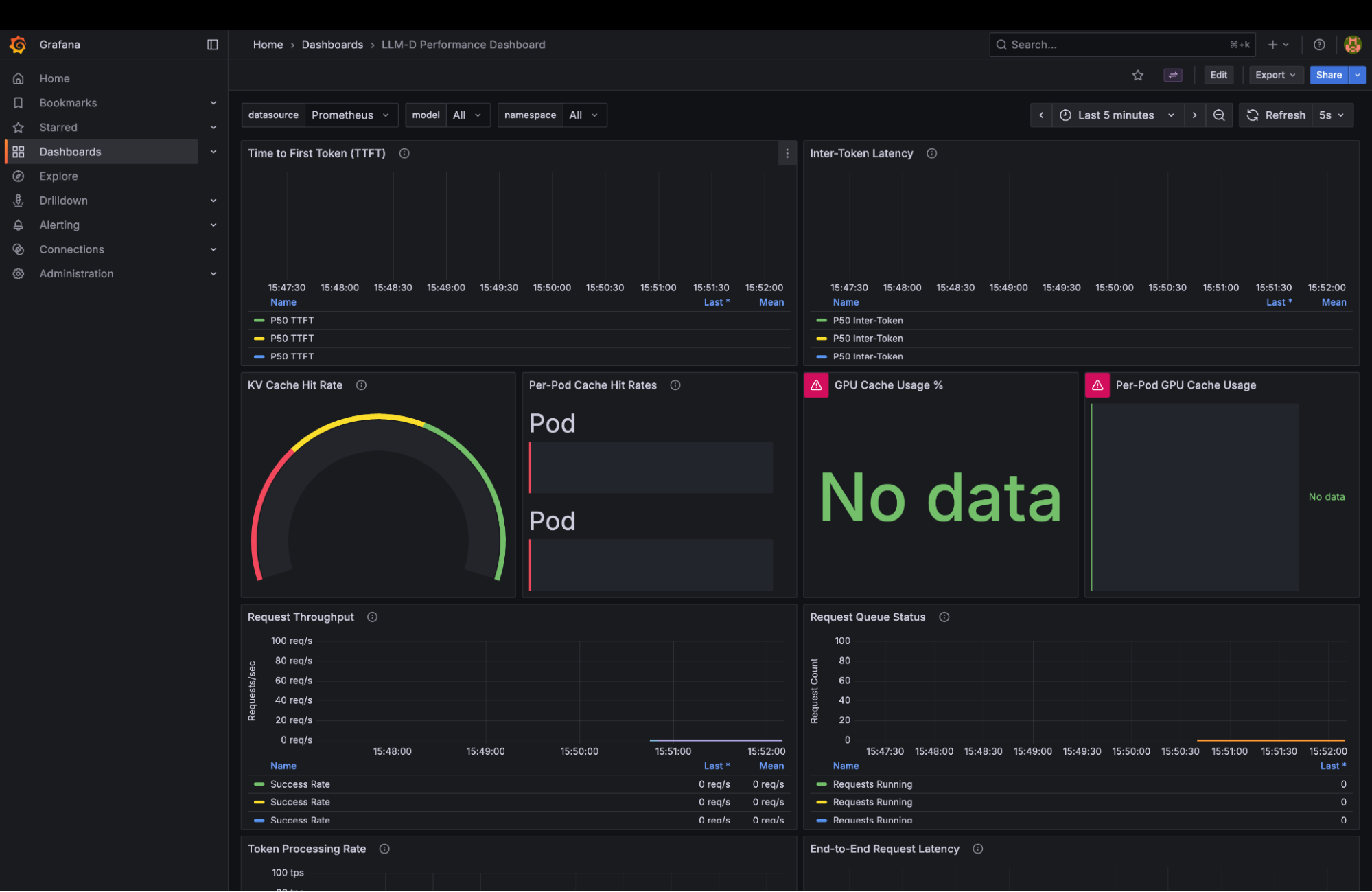Show info for Time to First Token panel
1372x892 pixels.
(x=404, y=154)
